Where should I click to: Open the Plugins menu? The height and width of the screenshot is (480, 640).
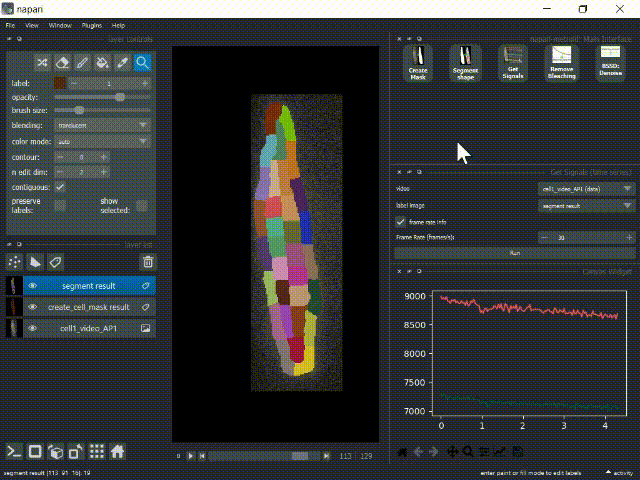[91, 25]
